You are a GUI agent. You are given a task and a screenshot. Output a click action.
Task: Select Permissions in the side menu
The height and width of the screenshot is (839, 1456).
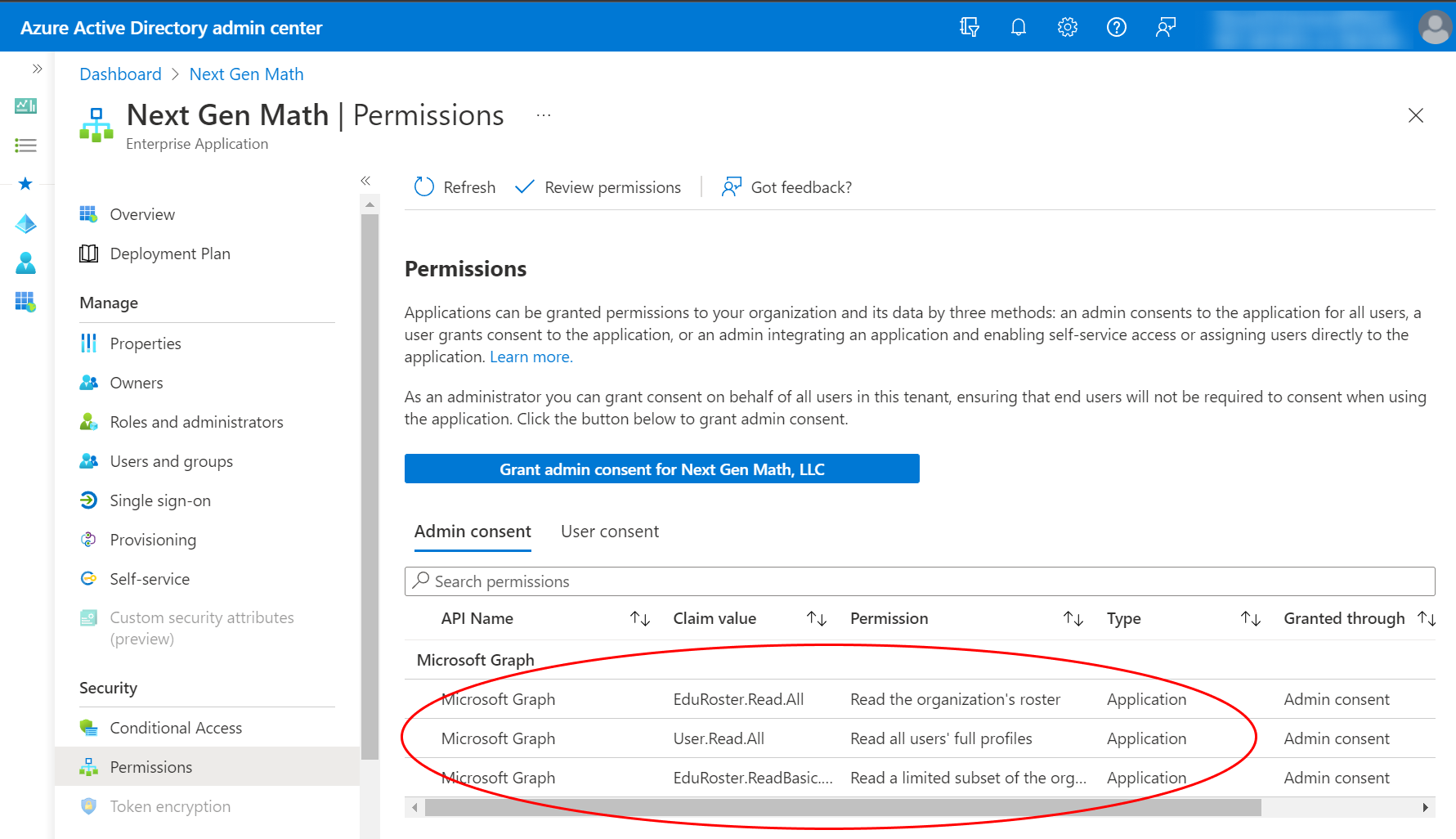pos(207,767)
